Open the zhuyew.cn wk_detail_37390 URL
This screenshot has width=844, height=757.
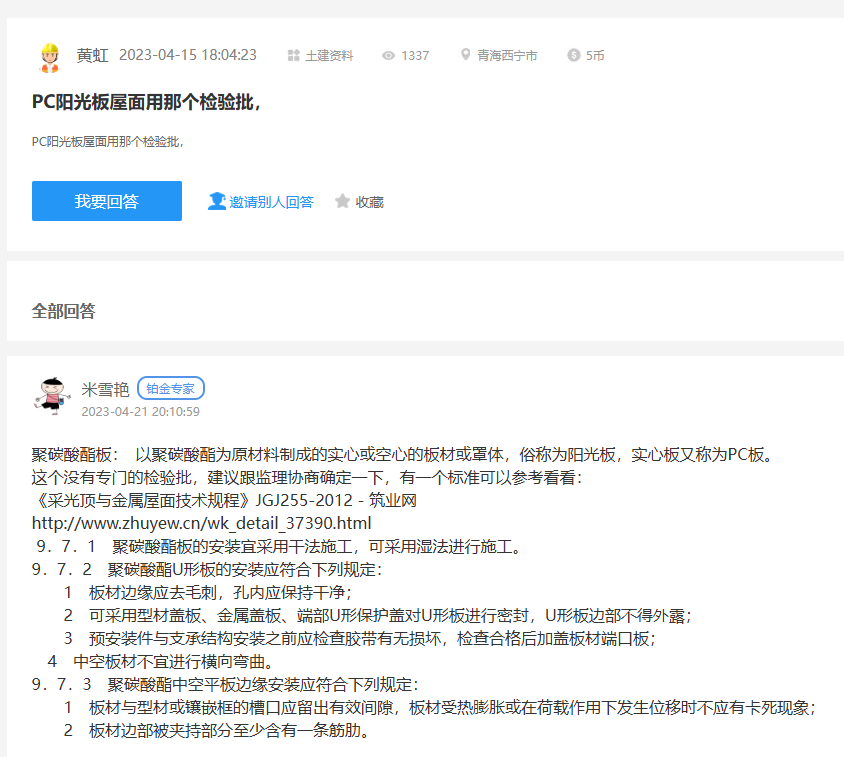[201, 523]
